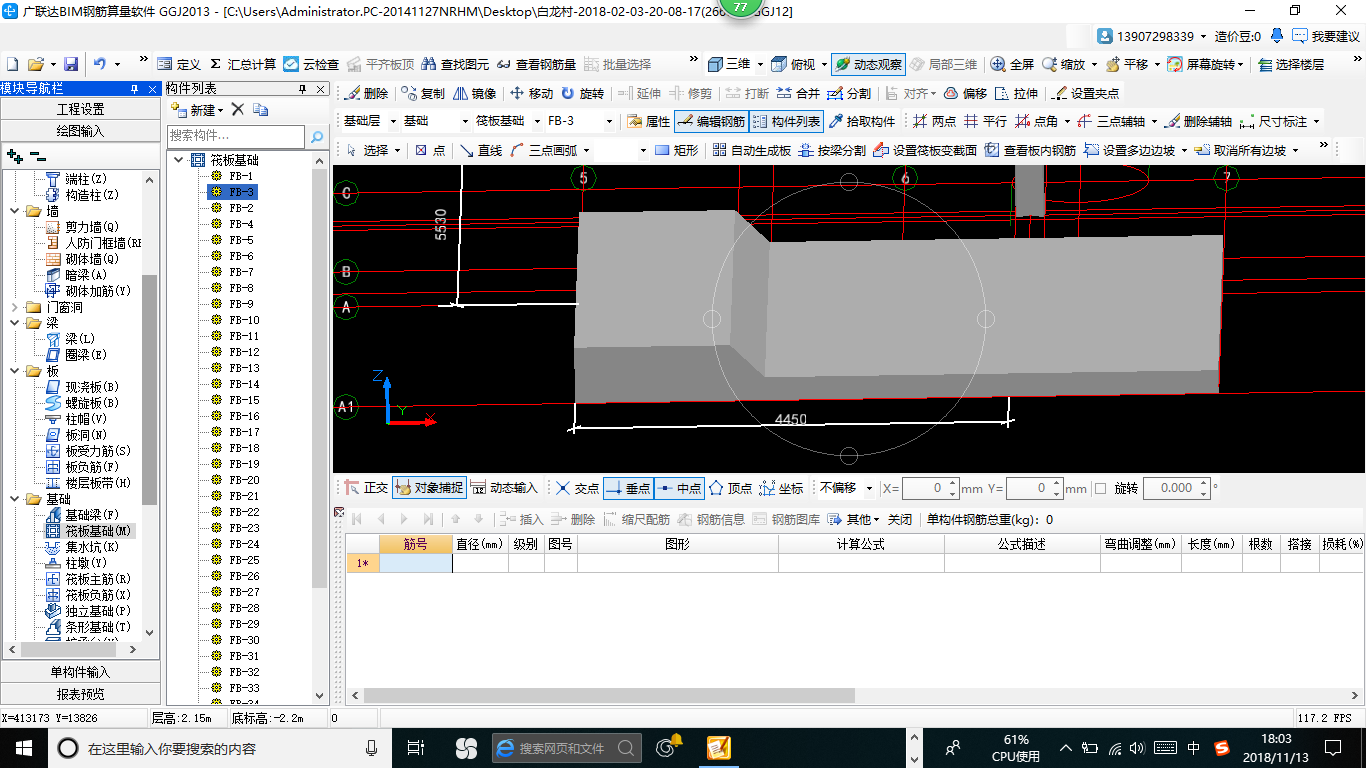Toggle 中点 midpoint snap
The width and height of the screenshot is (1366, 768).
679,488
